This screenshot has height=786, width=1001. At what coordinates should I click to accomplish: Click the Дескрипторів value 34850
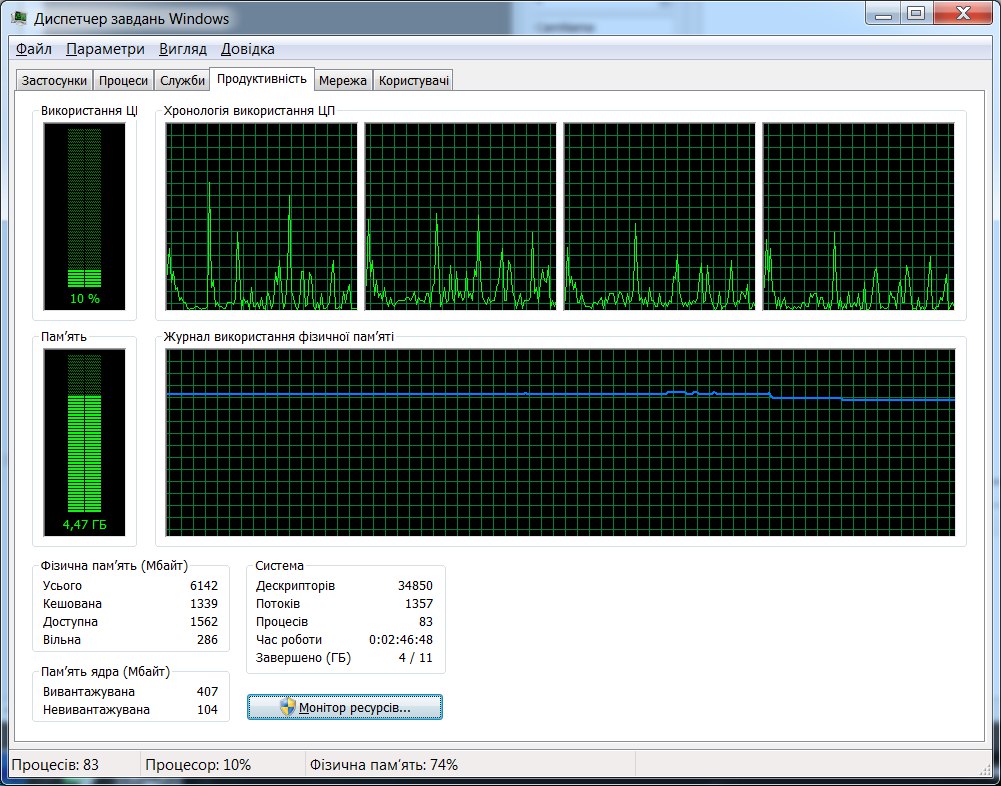415,586
